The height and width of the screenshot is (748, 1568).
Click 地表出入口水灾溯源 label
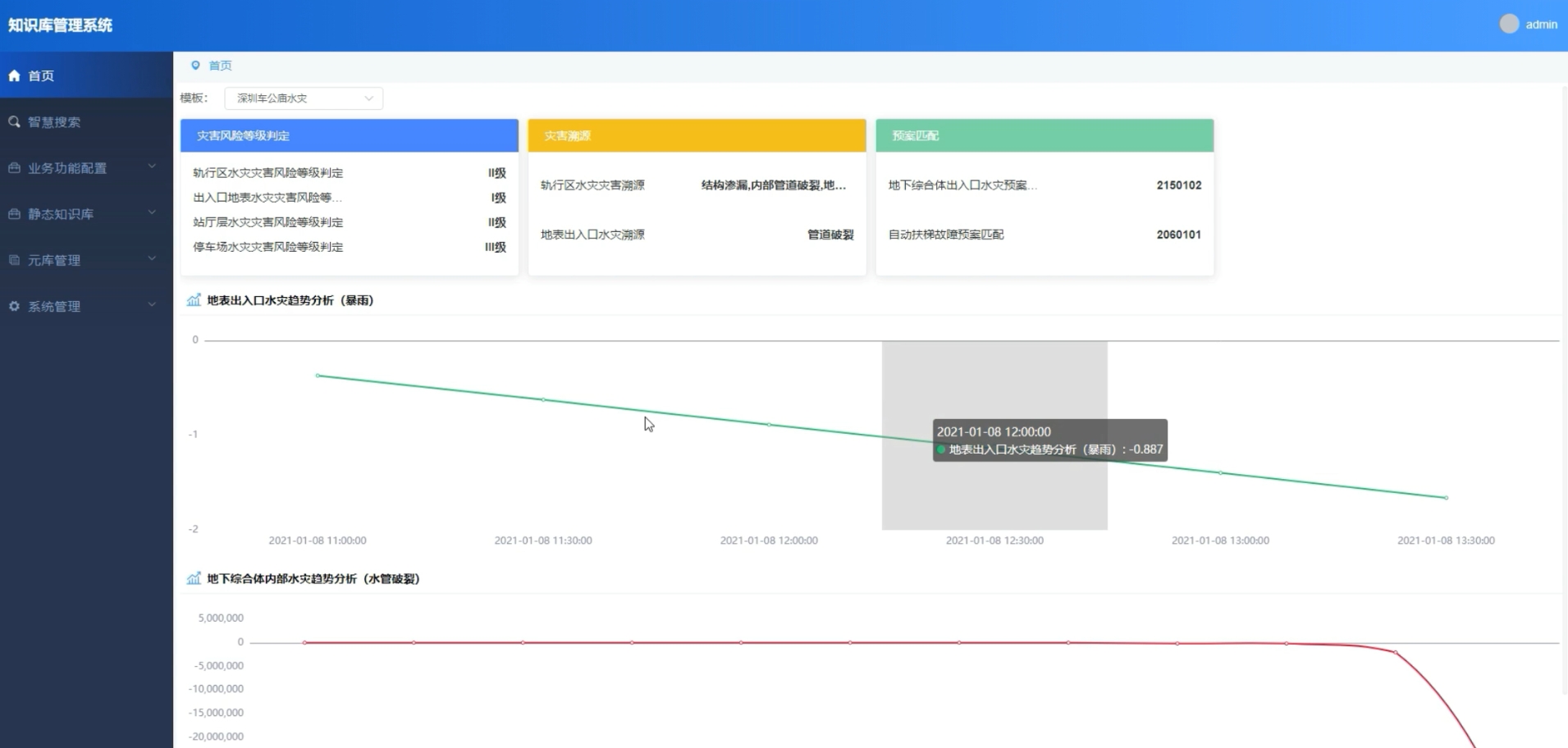click(x=592, y=234)
